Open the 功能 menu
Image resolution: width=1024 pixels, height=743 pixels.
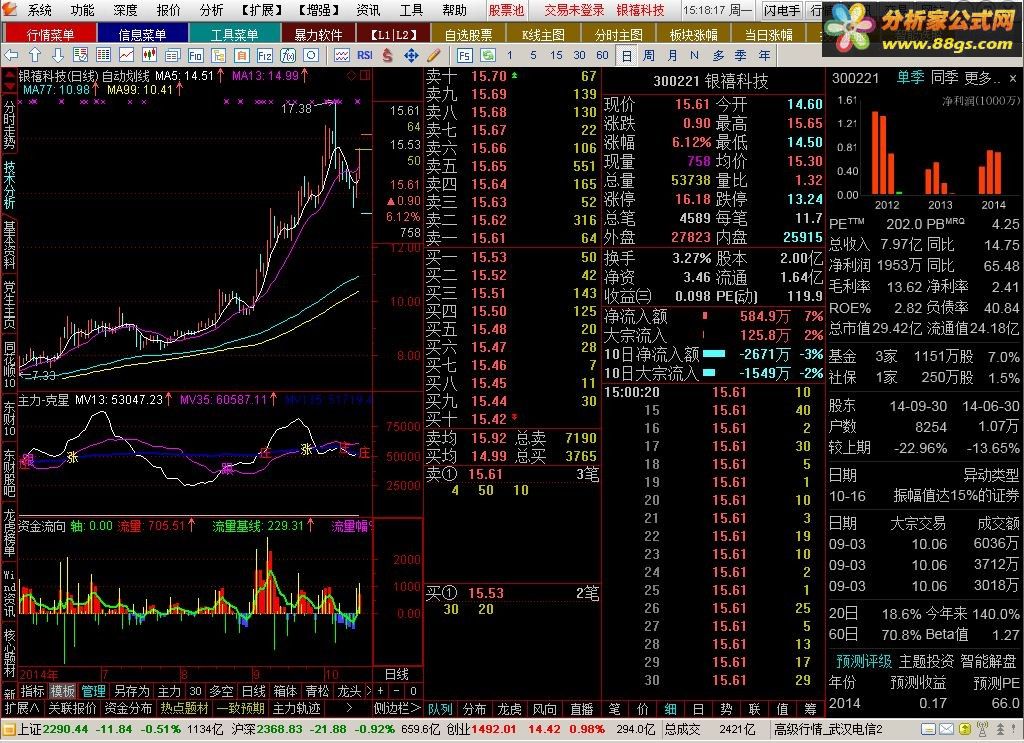tap(82, 10)
